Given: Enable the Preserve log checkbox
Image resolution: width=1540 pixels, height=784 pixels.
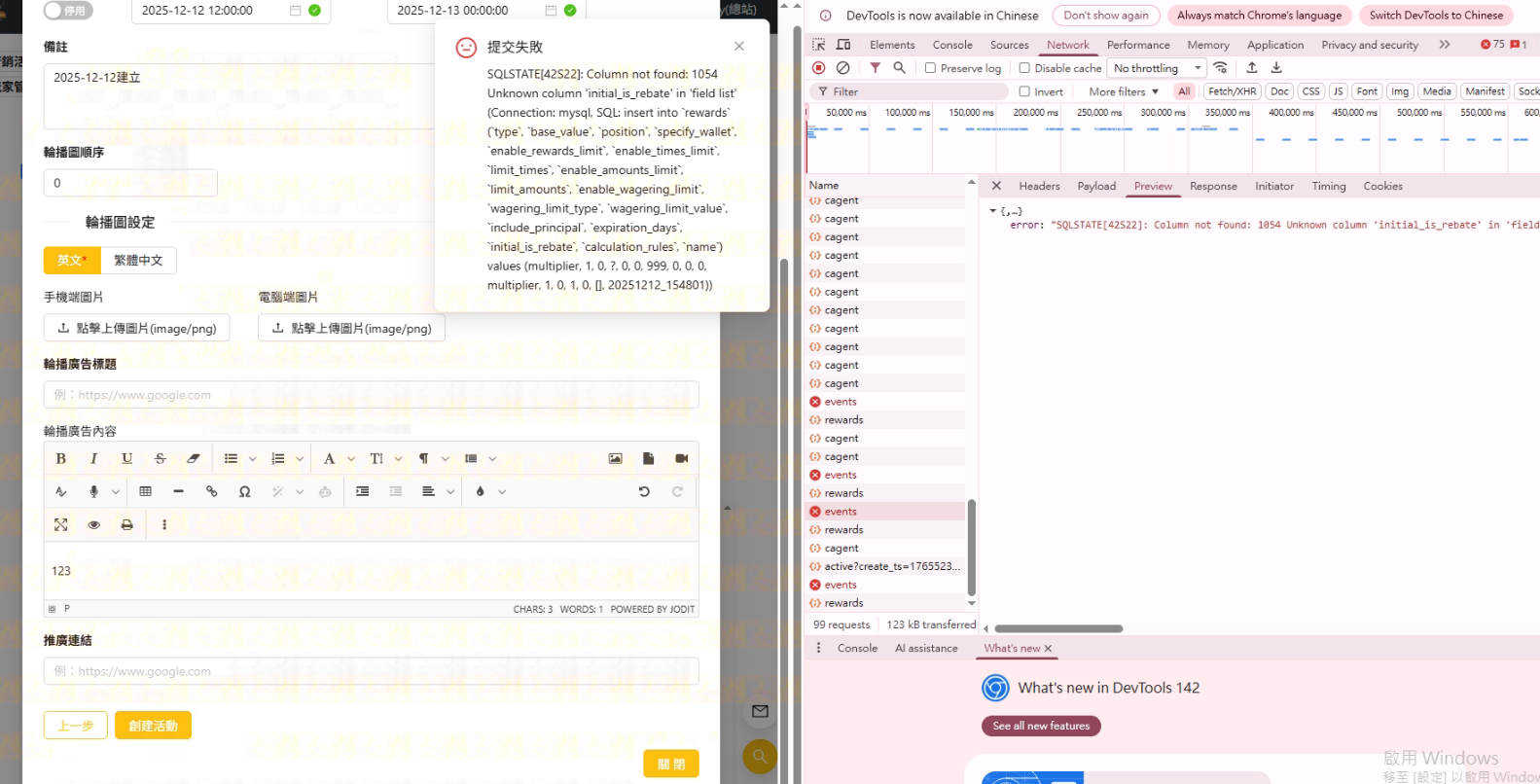Looking at the screenshot, I should [930, 68].
